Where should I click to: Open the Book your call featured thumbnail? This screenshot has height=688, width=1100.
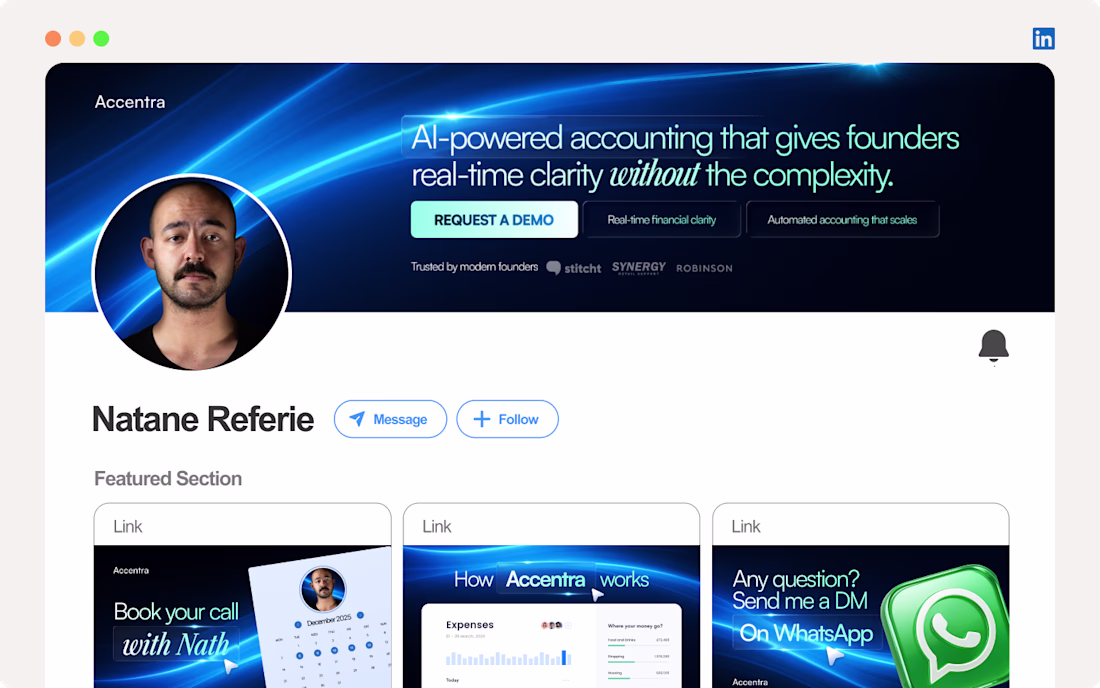(x=243, y=616)
